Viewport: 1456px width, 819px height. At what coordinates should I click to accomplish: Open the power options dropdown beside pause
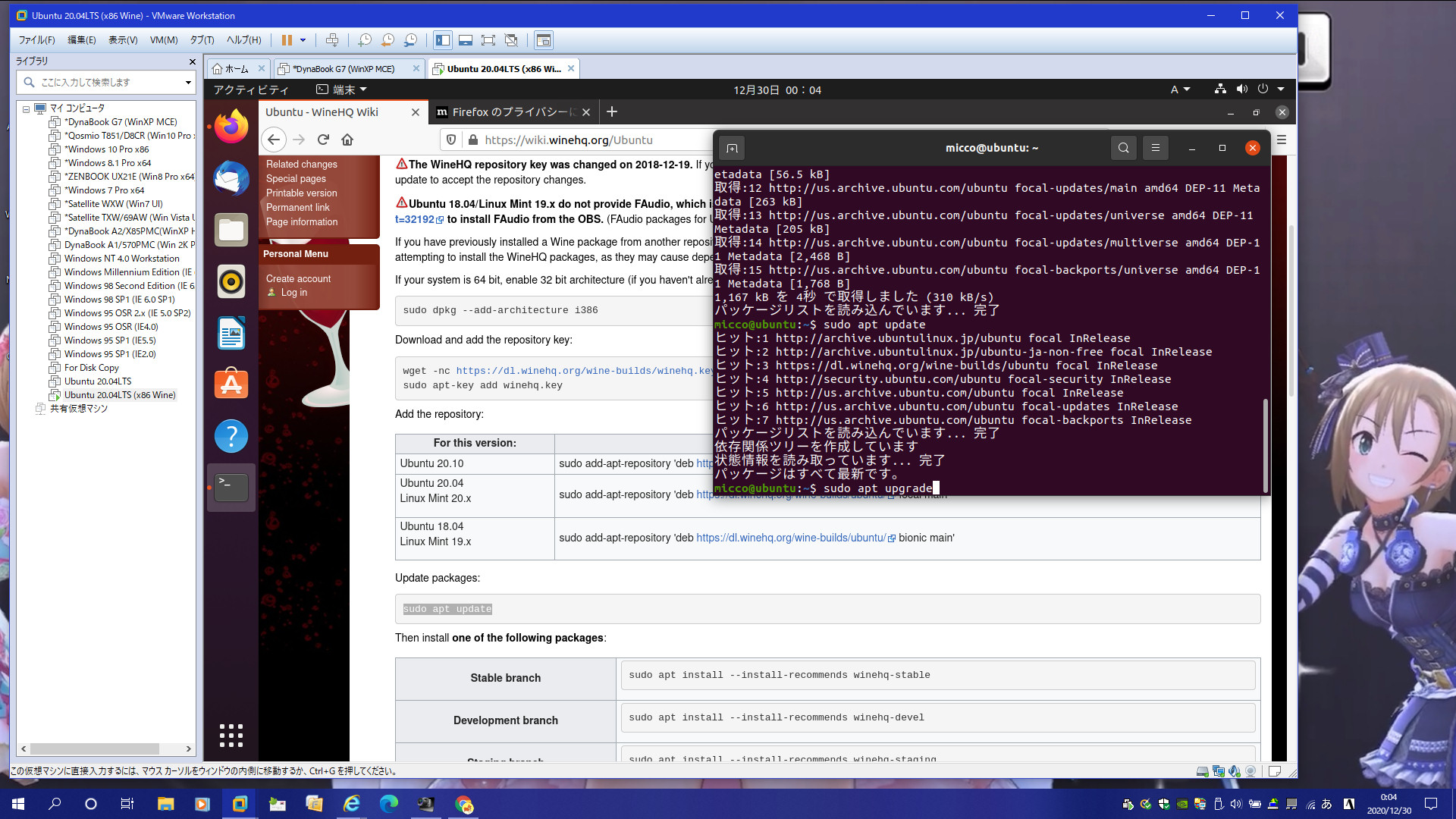[303, 40]
